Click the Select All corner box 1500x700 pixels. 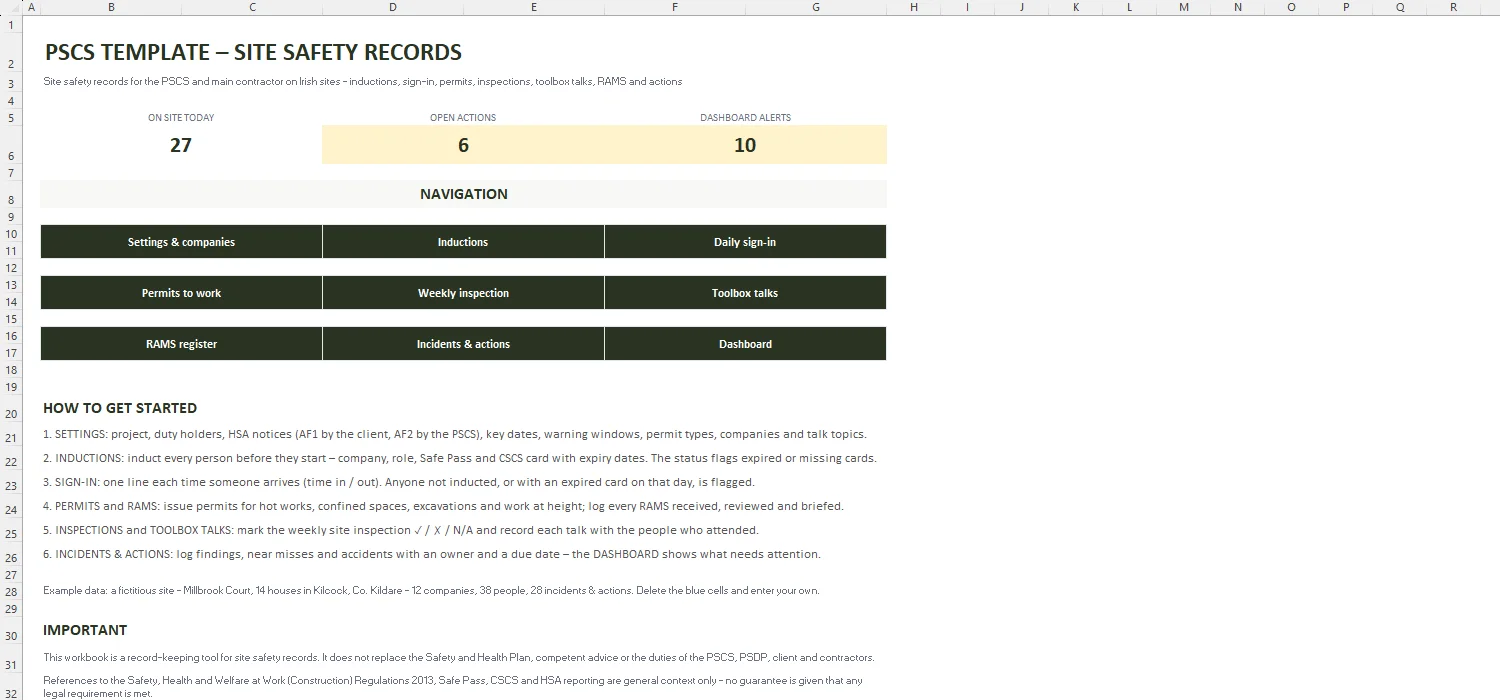coord(10,7)
